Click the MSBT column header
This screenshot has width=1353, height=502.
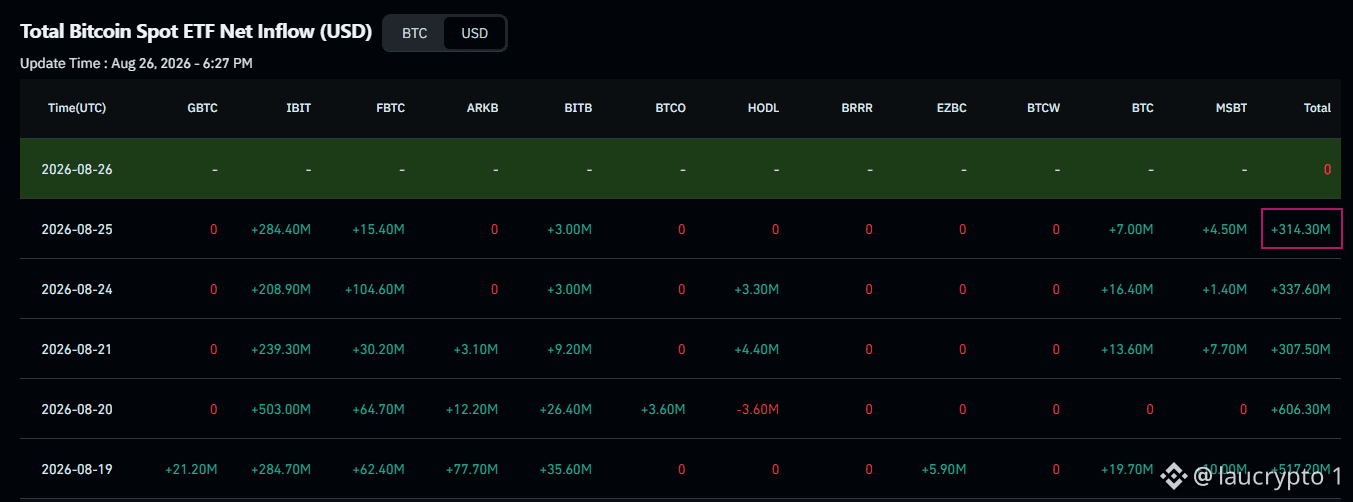coord(1231,108)
